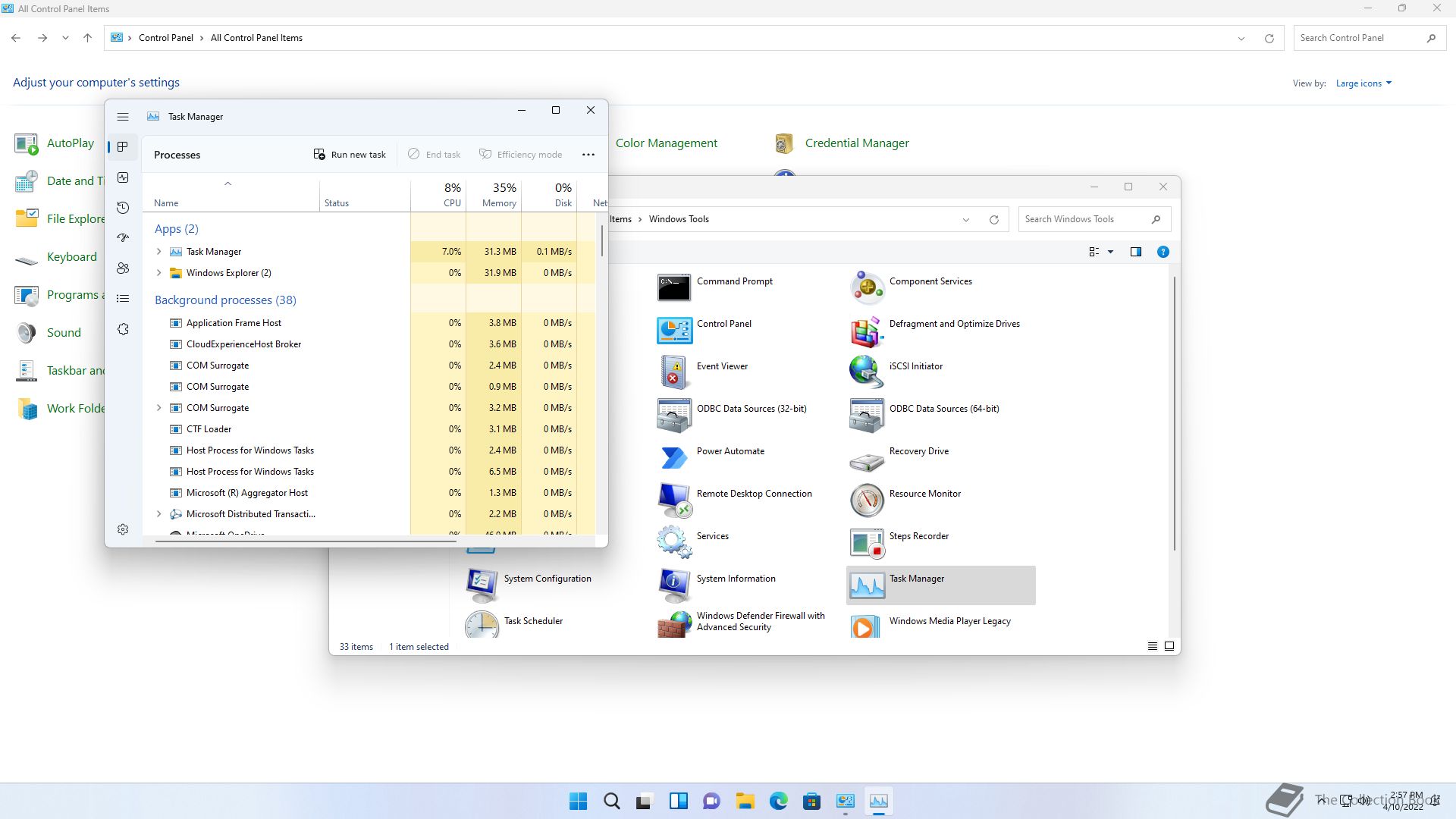Click Task Manager vertical scrollbar

point(602,240)
